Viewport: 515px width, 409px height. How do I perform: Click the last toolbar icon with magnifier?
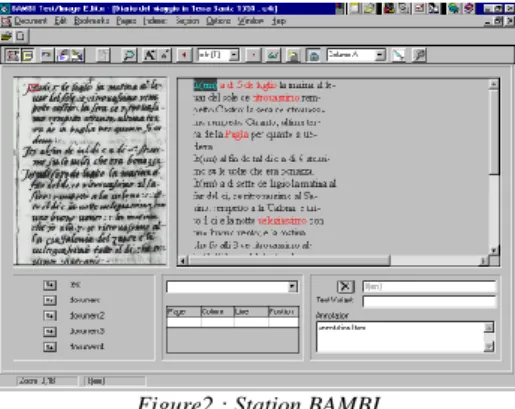coord(419,55)
